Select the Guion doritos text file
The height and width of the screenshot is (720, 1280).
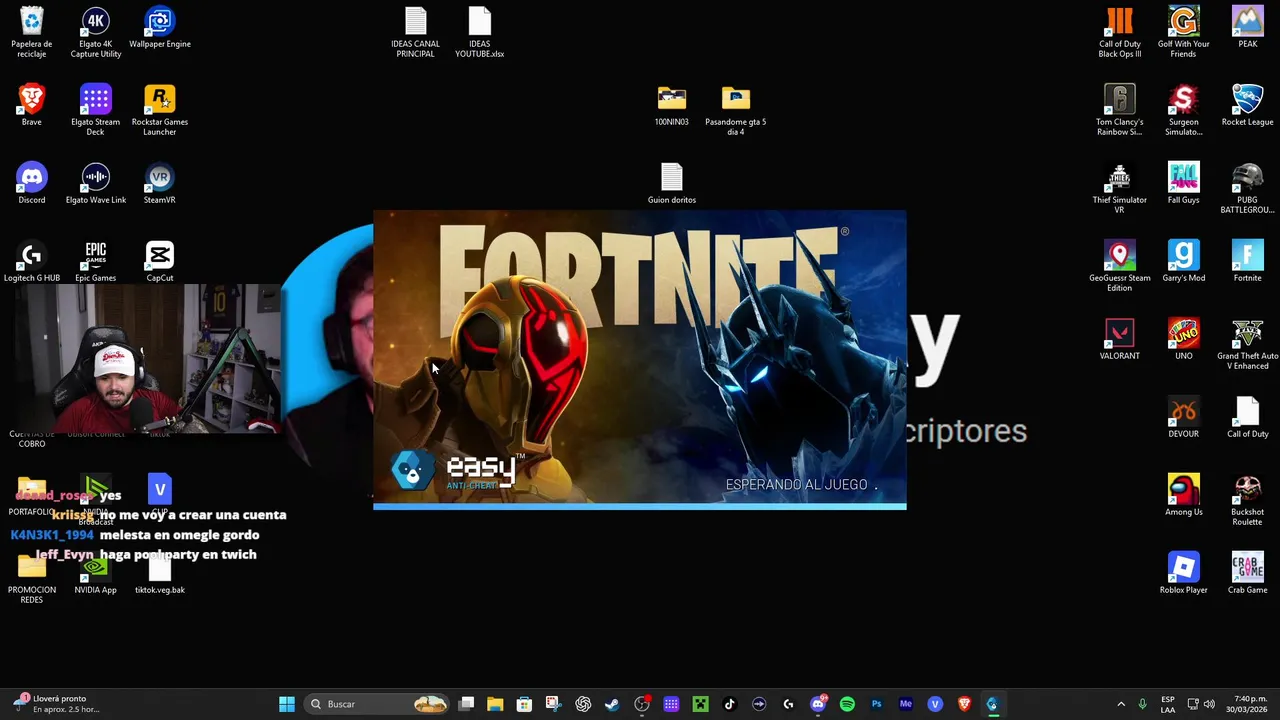point(672,183)
